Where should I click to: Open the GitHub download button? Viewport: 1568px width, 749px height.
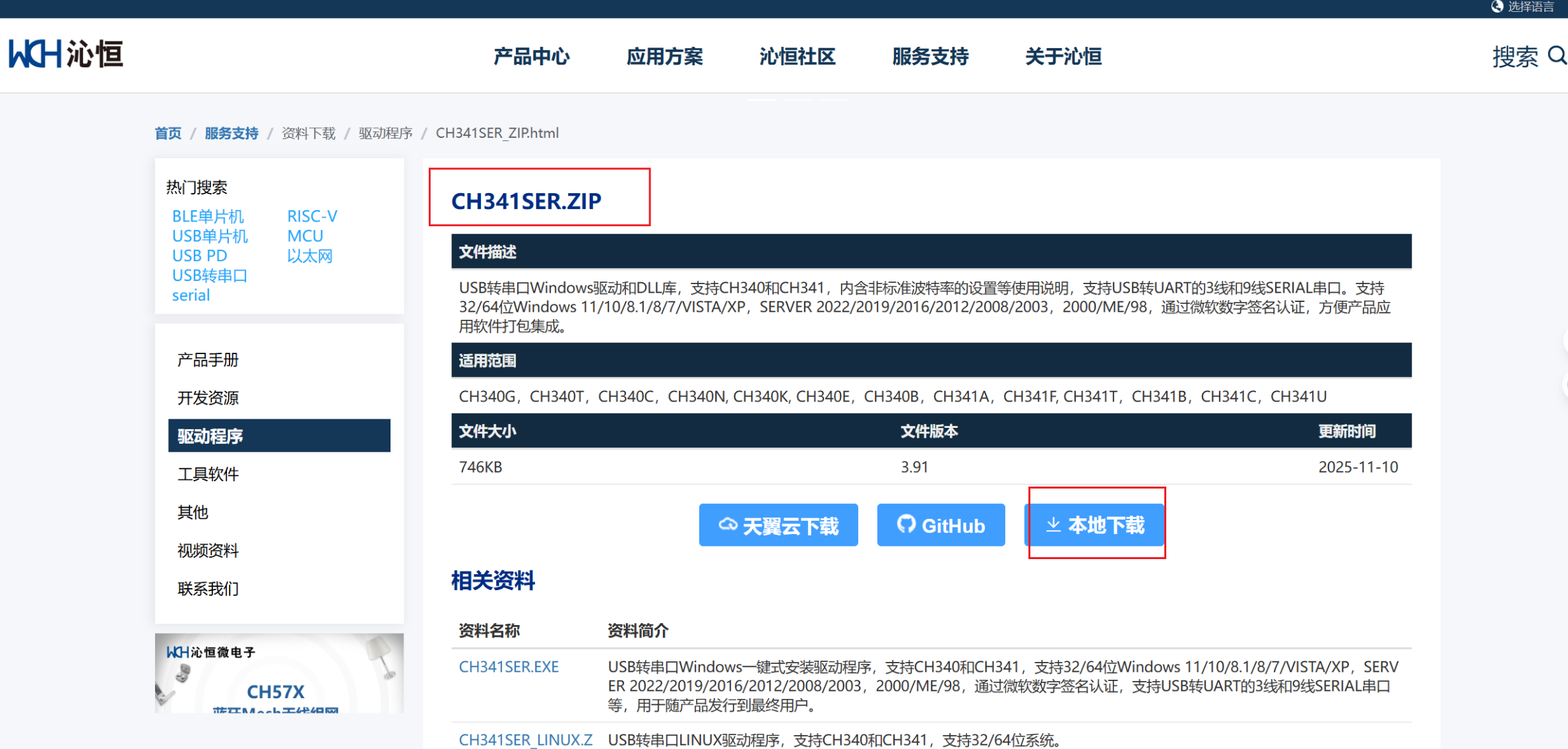(x=941, y=525)
